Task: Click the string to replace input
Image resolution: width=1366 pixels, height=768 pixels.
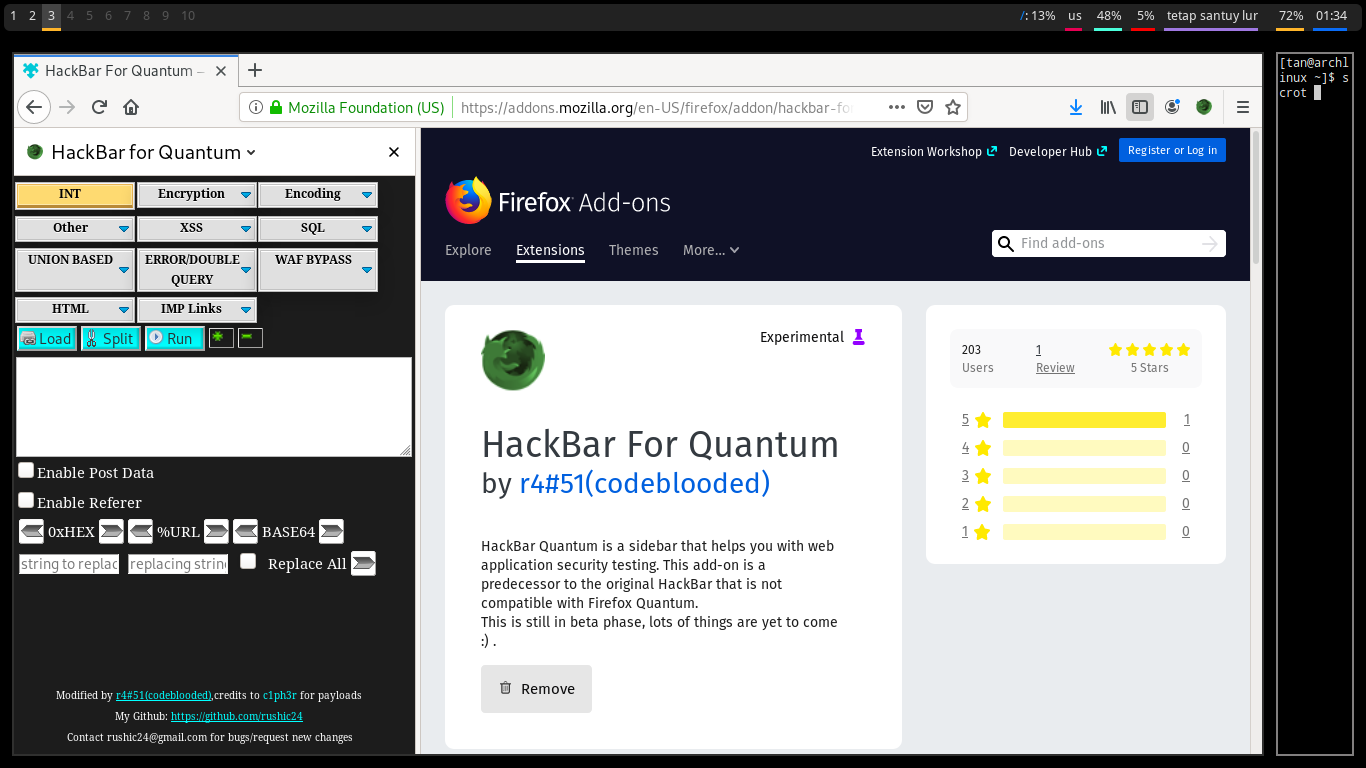Action: click(69, 564)
